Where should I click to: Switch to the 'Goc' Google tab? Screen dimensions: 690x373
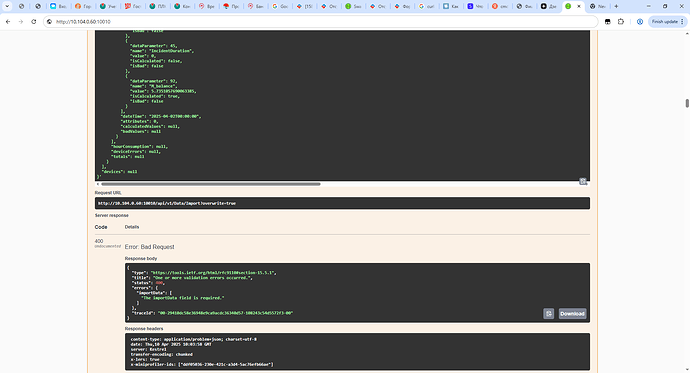point(280,6)
